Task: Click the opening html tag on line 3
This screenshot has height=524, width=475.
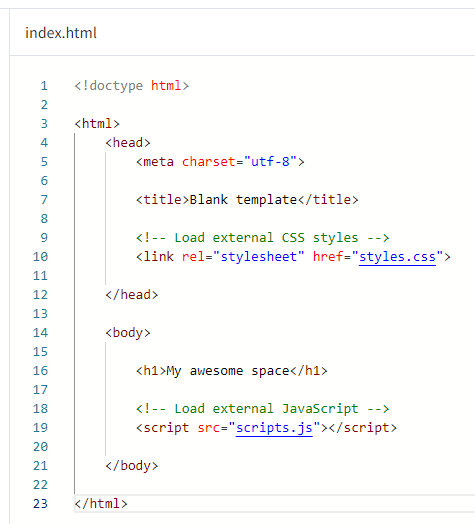Action: (x=97, y=124)
